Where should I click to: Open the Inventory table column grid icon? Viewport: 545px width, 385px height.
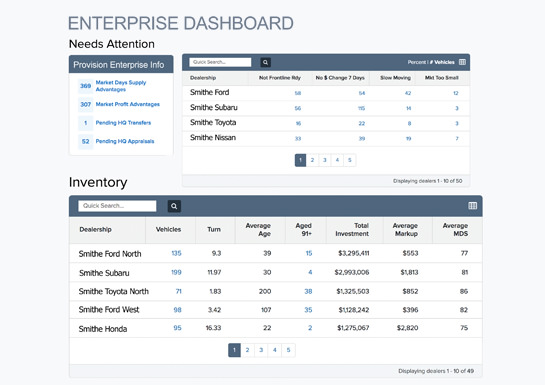click(472, 206)
